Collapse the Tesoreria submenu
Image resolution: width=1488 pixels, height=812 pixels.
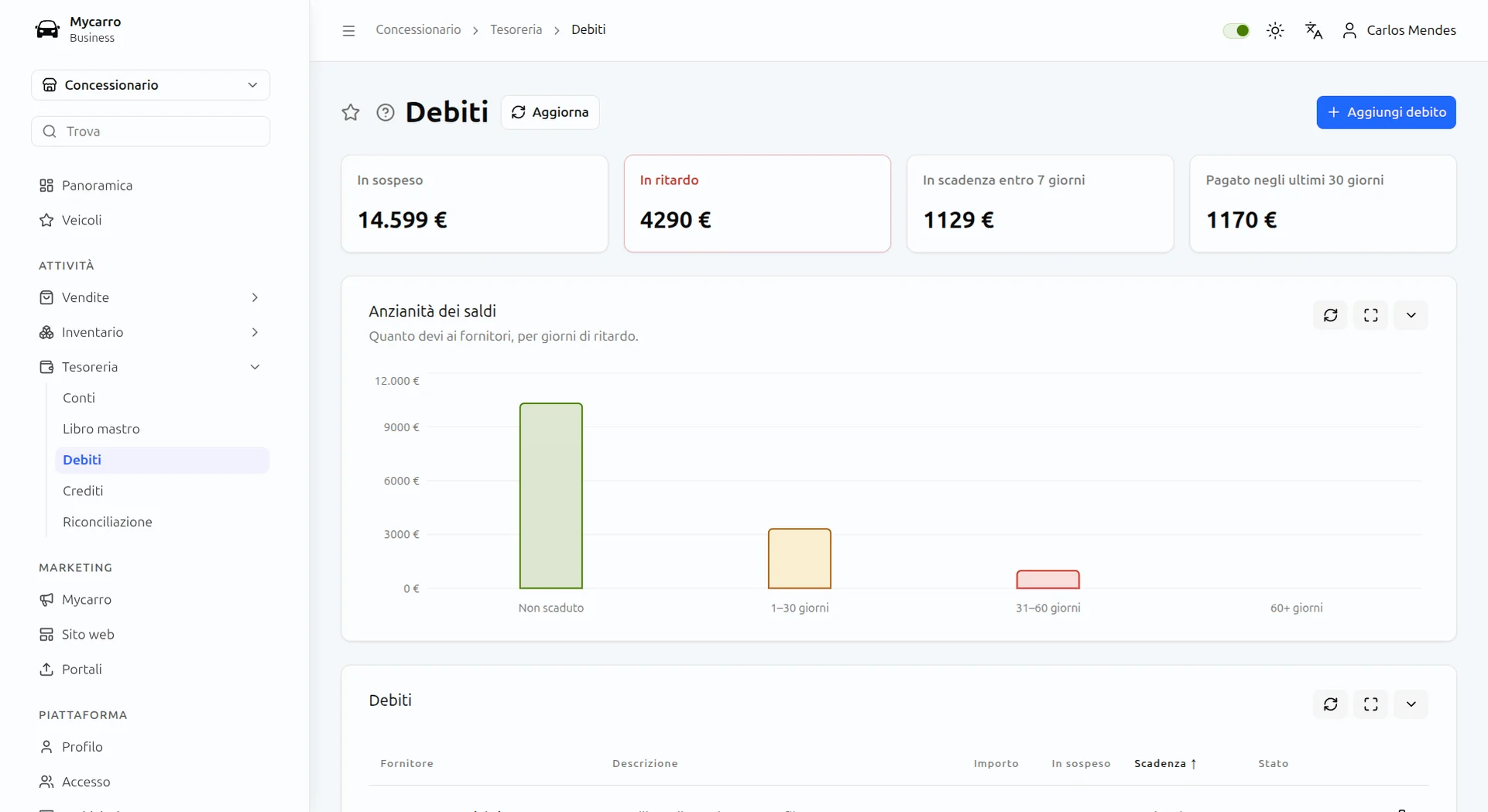[150, 368]
